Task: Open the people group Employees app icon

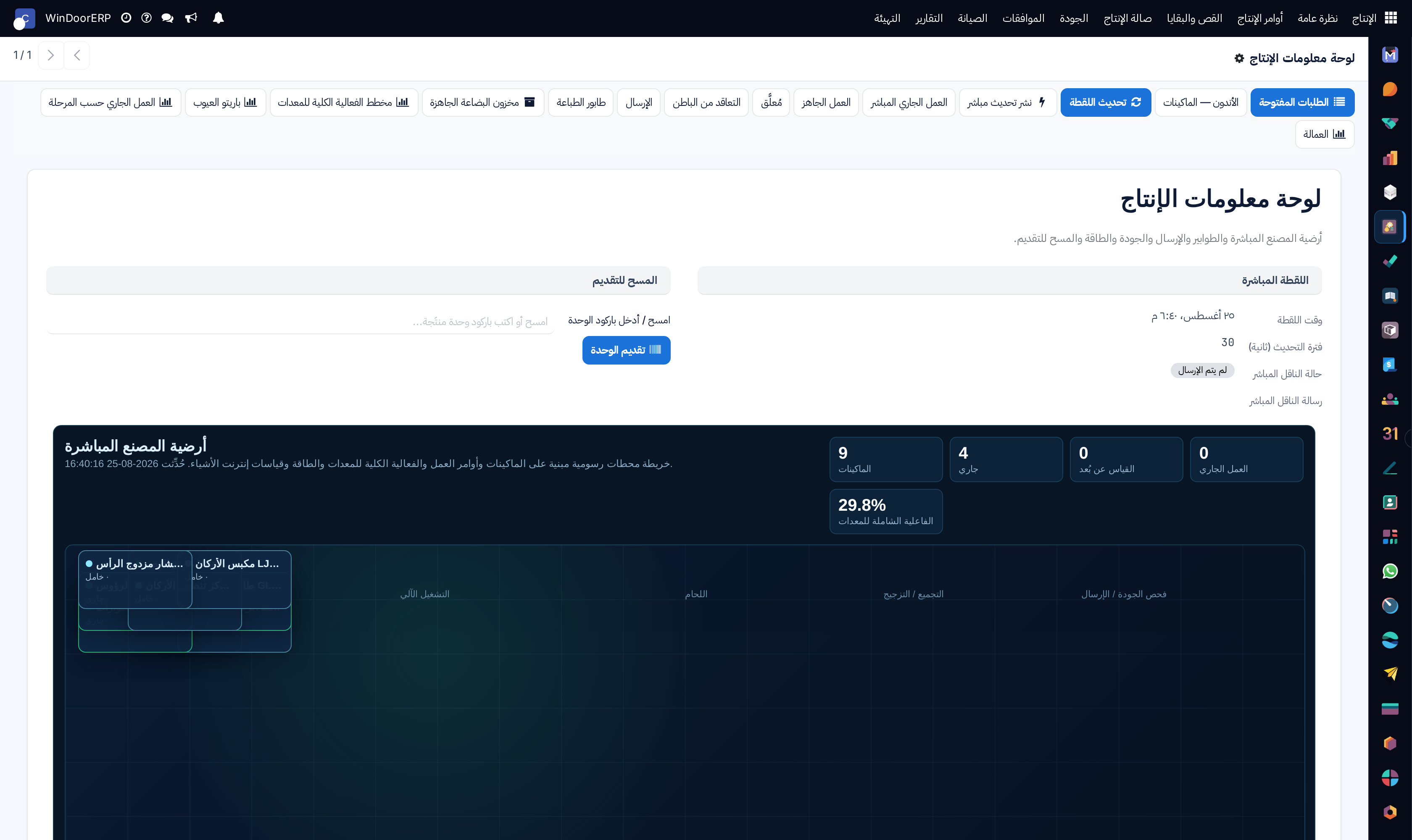Action: (1389, 399)
